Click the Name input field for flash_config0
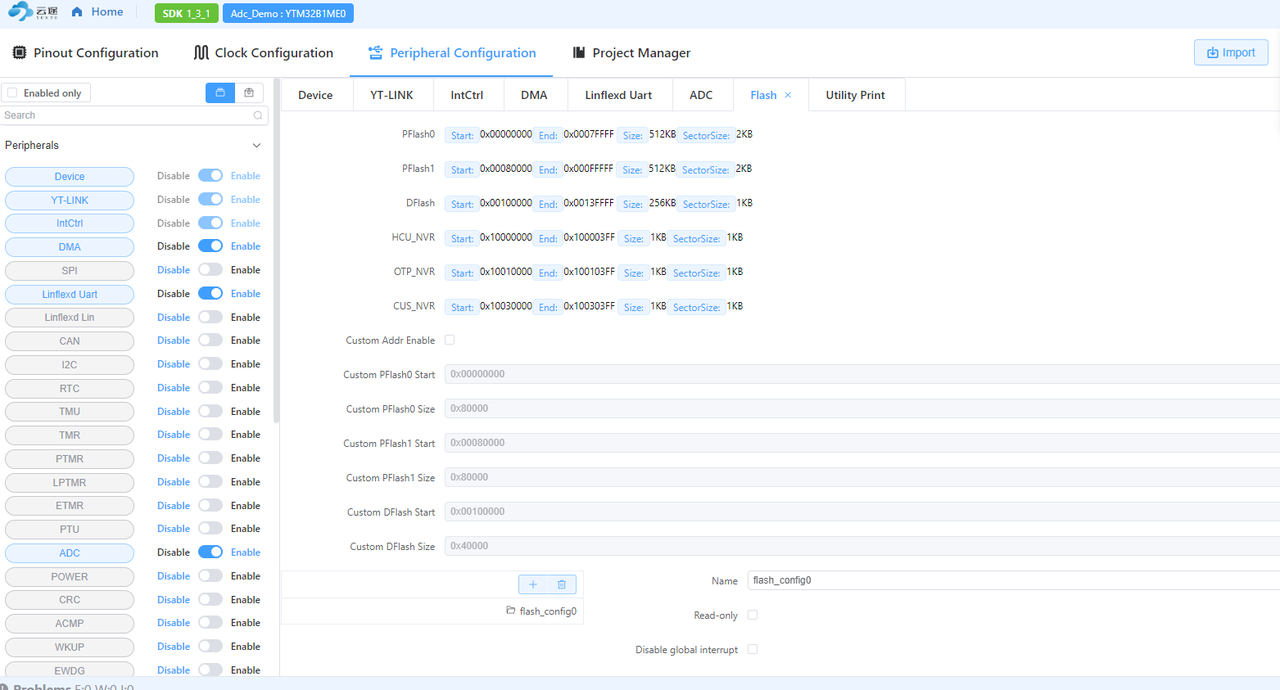 tap(1010, 580)
